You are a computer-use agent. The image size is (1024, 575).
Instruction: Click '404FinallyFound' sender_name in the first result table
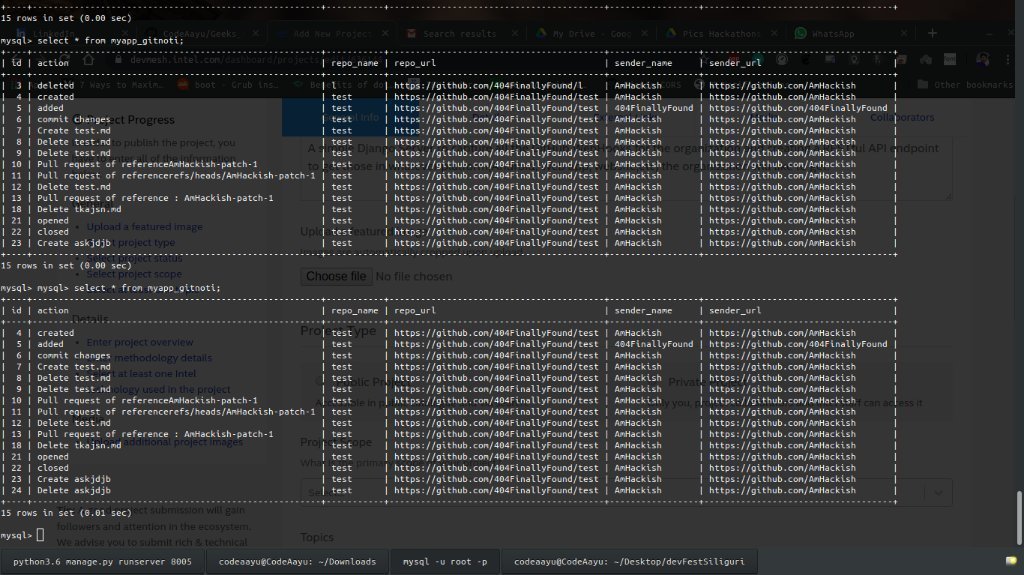coord(654,108)
